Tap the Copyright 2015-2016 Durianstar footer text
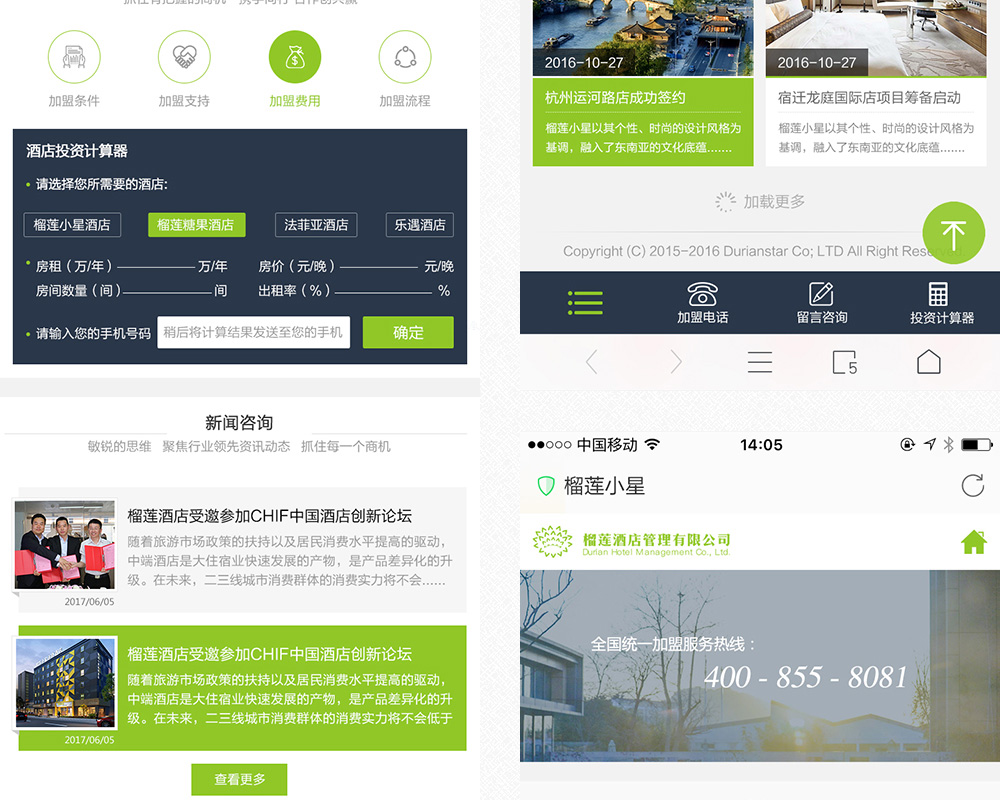 764,251
